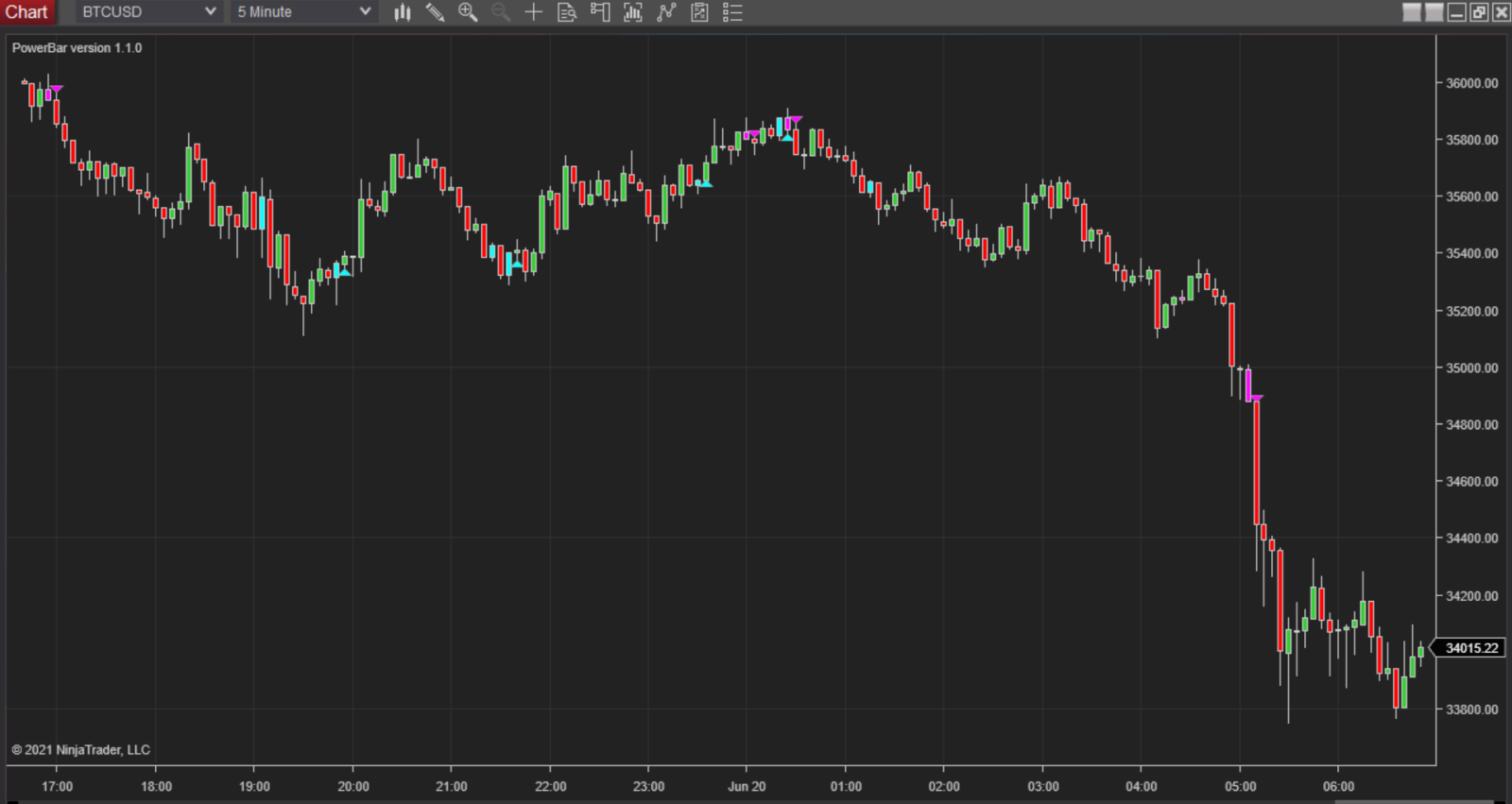Open the Chart tab menu
Image resolution: width=1512 pixels, height=804 pixels.
point(26,11)
